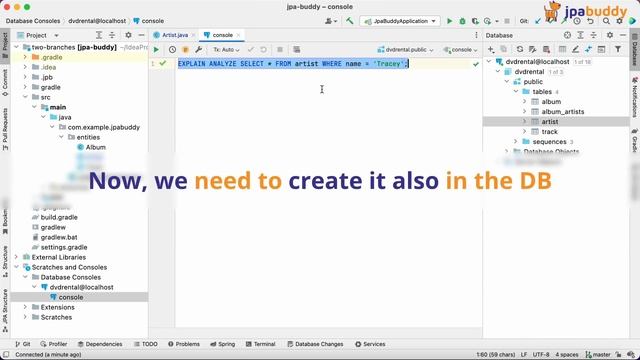Build project with hammer icon

tap(350, 21)
